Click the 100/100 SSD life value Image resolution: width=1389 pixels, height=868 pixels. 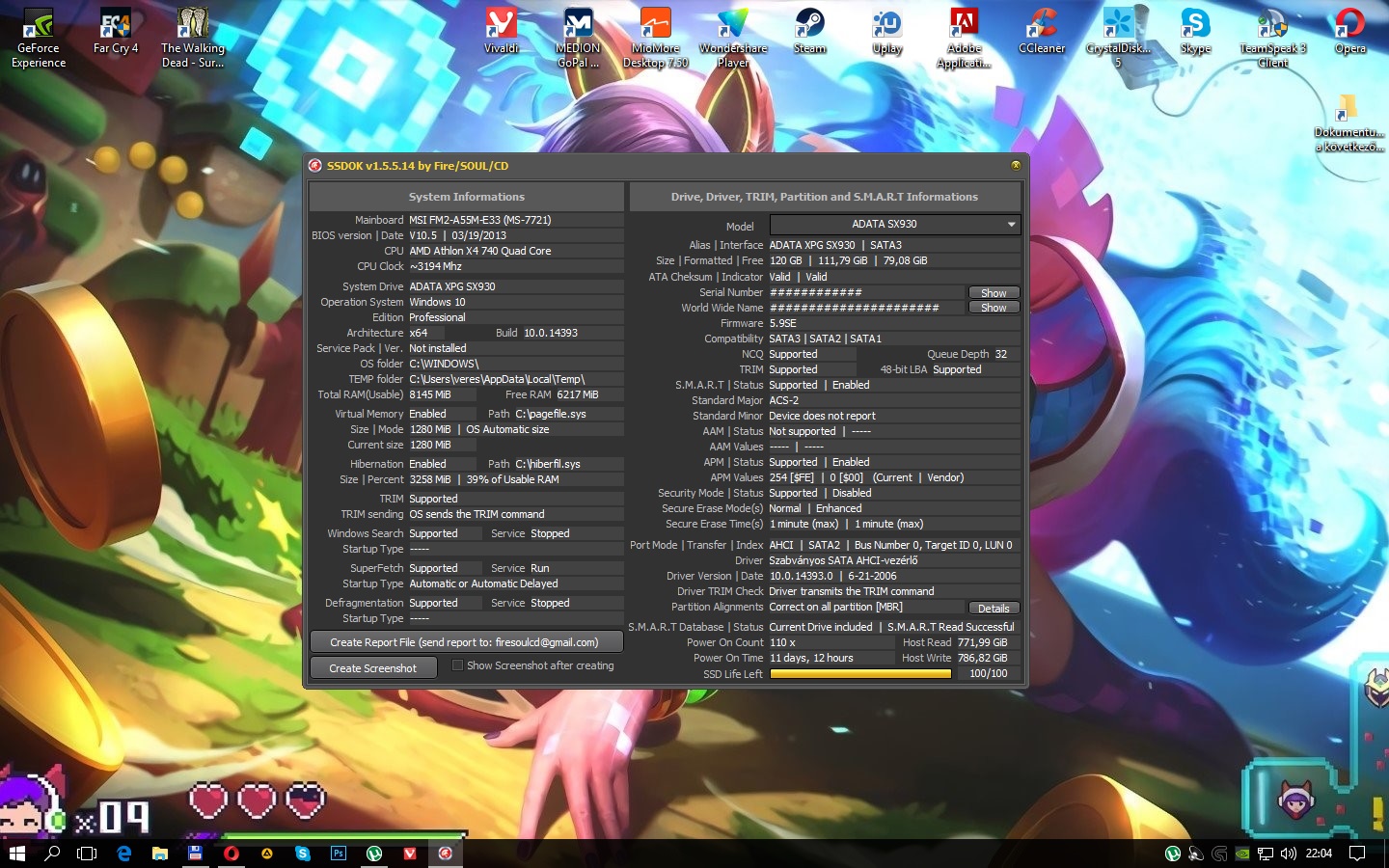click(988, 673)
